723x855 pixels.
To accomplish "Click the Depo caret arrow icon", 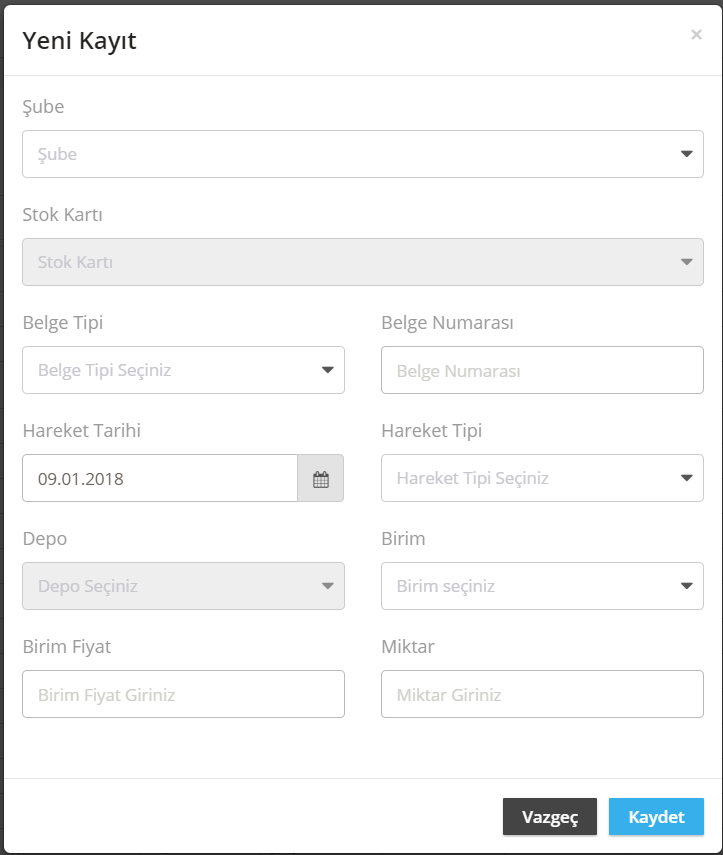I will pyautogui.click(x=328, y=586).
